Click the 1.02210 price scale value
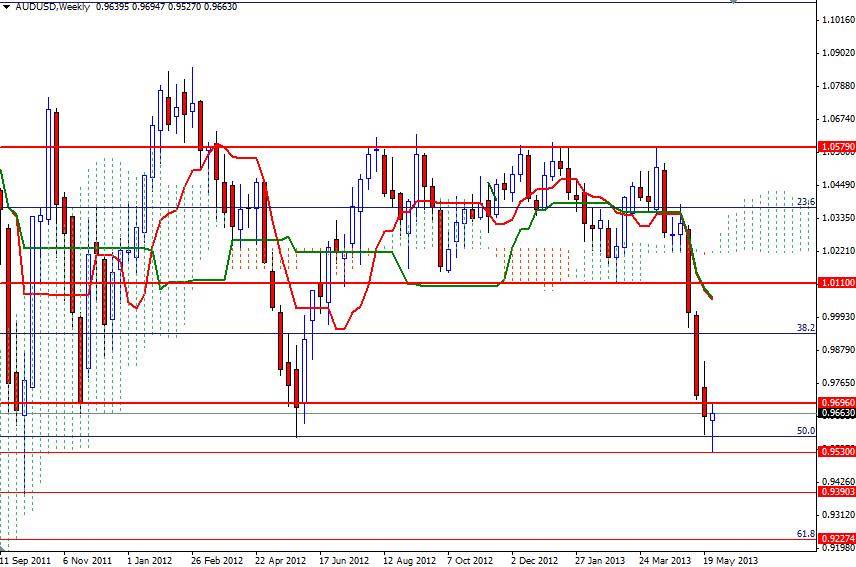 pos(838,250)
